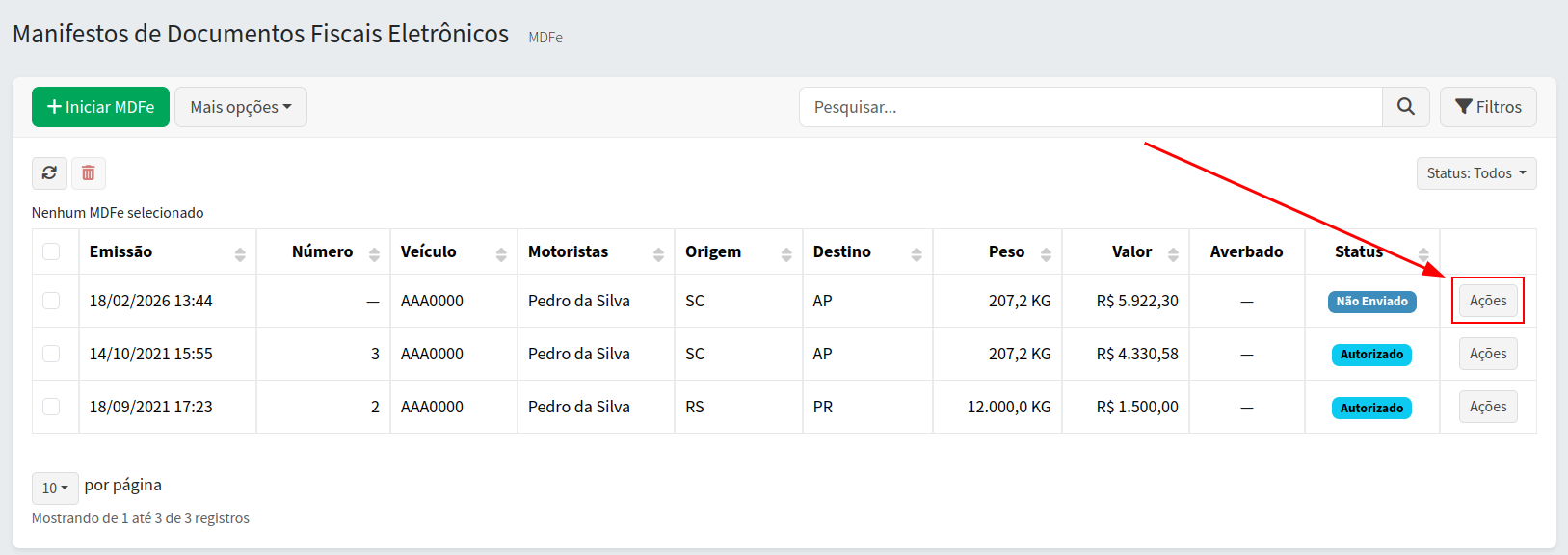Sort table by Veículo column
Viewport: 1568px width, 555px height.
(x=501, y=253)
